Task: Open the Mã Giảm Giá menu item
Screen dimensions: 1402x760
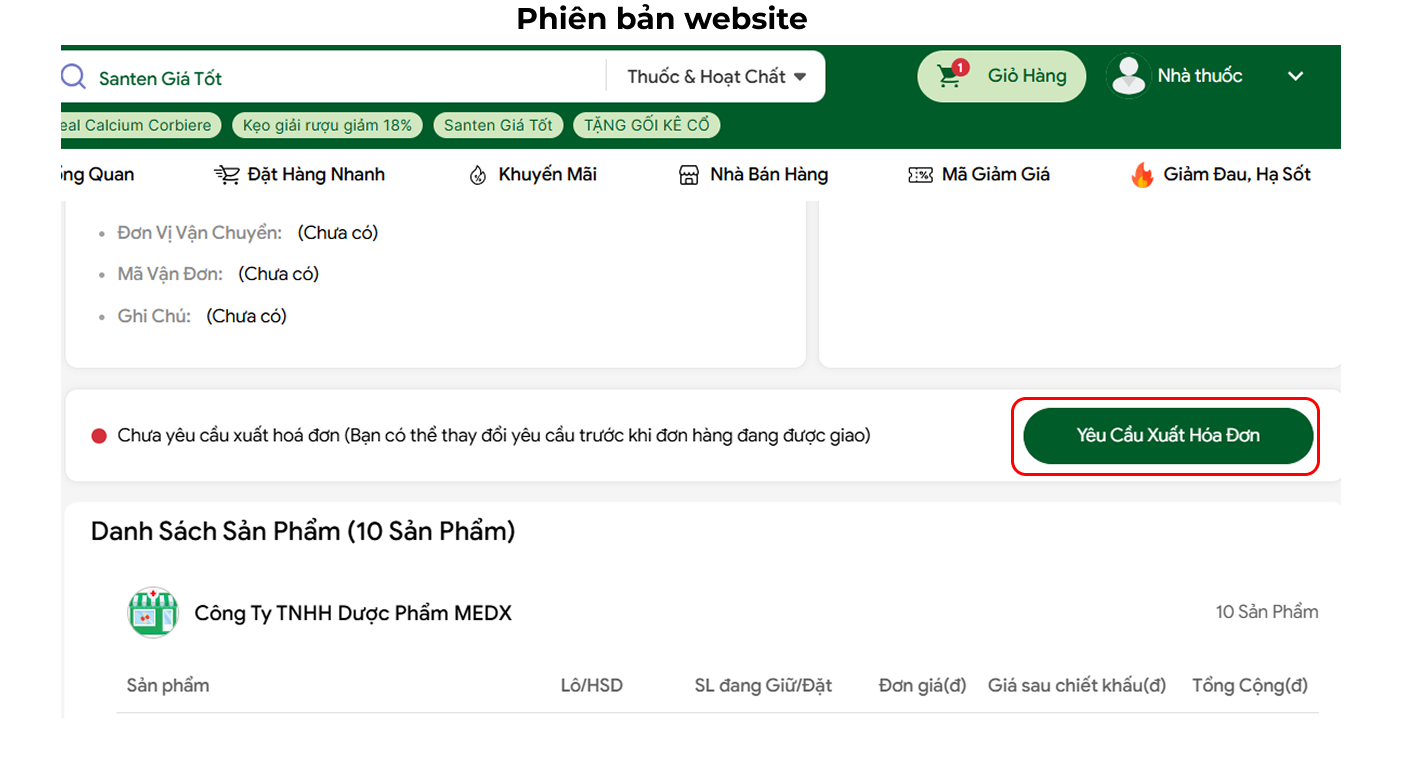Action: [979, 175]
